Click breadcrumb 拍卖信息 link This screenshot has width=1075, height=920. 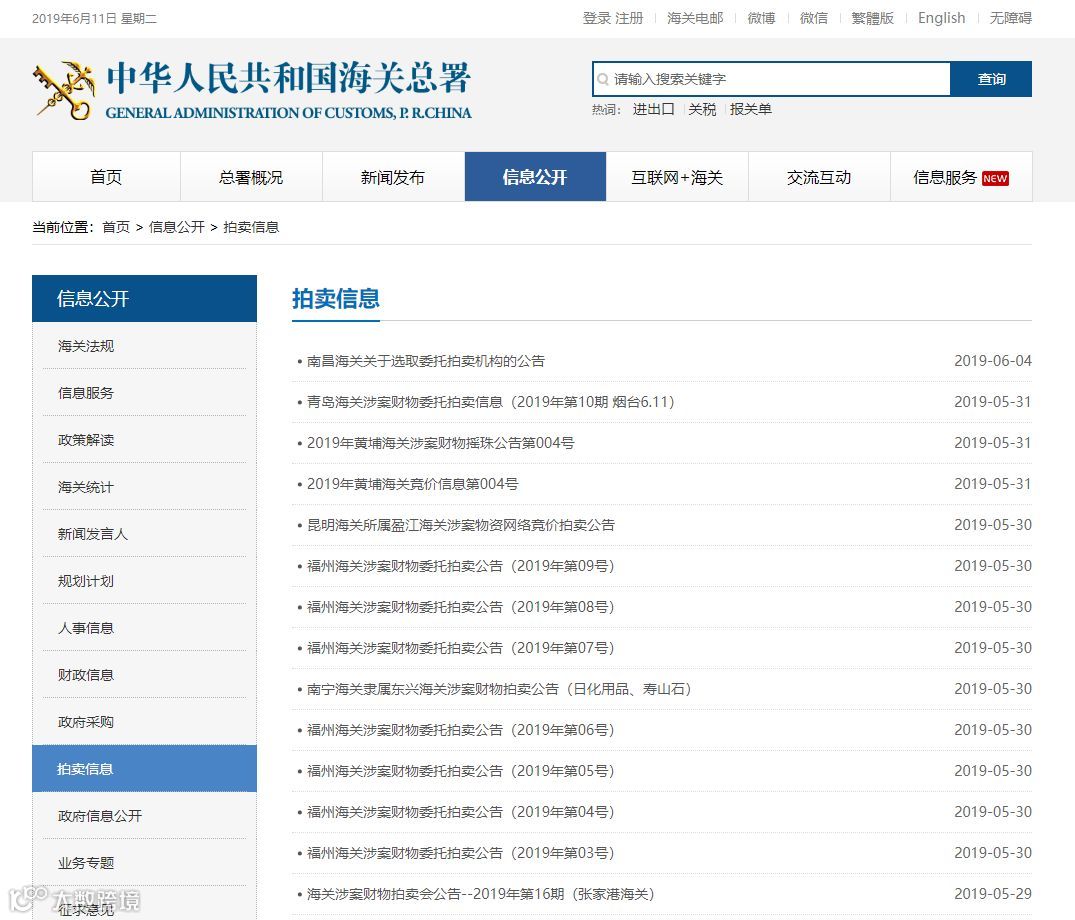(x=251, y=227)
